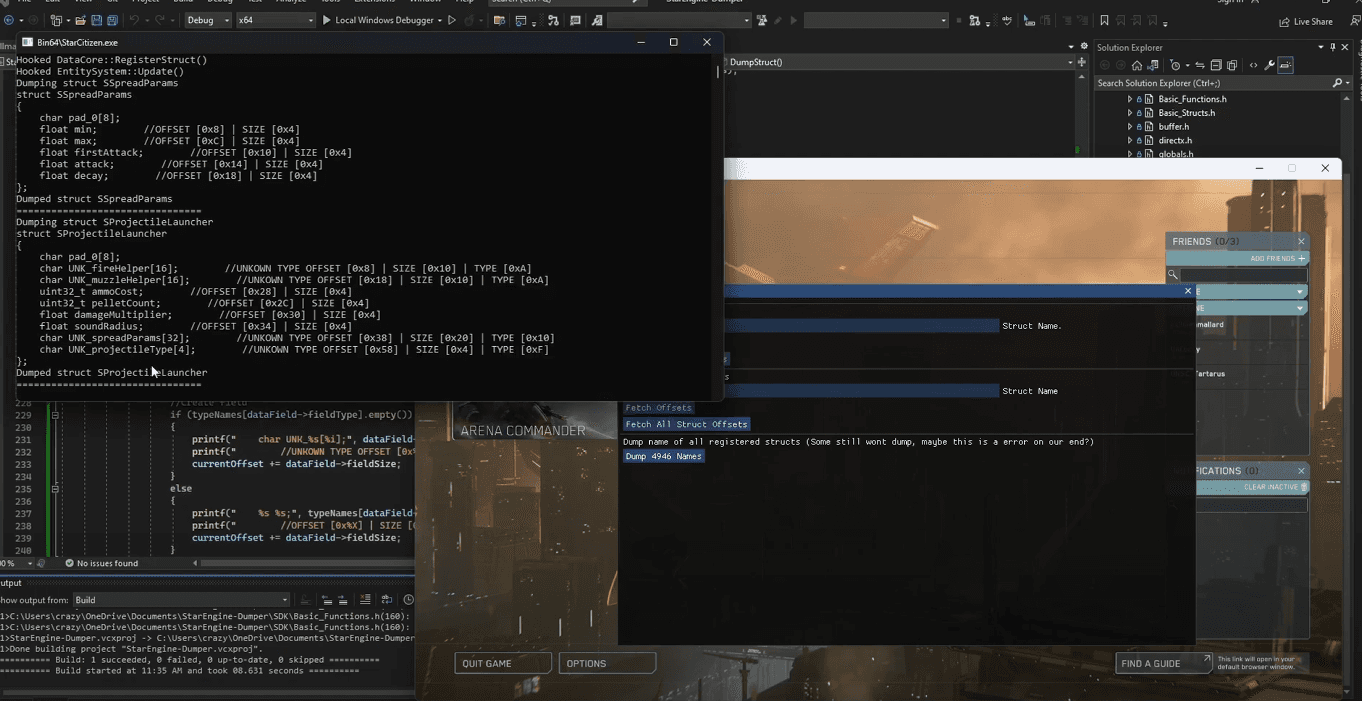Click the bookmark icon in the toolbar
This screenshot has width=1362, height=701.
click(1104, 20)
